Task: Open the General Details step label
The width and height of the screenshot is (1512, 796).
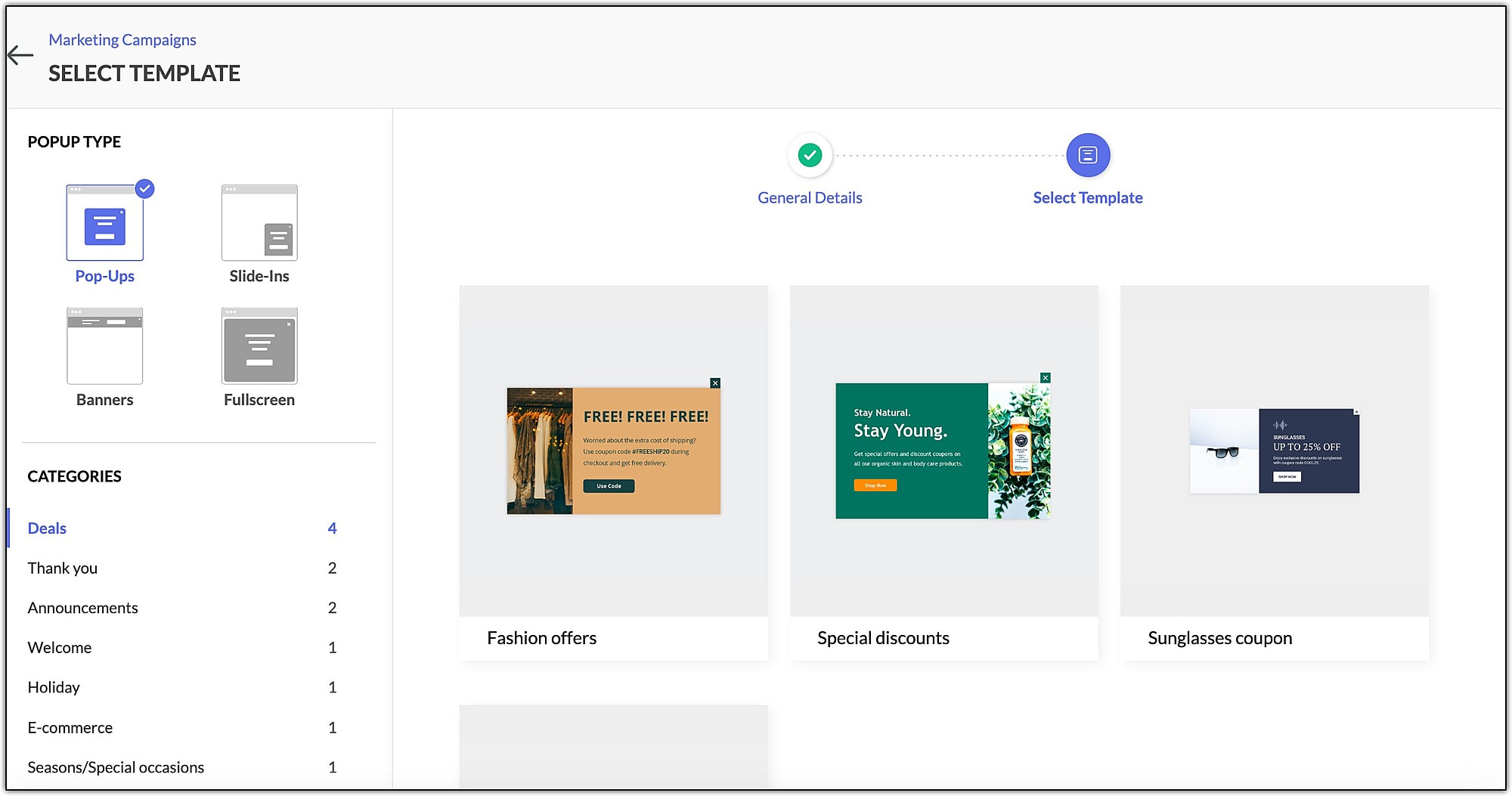Action: point(810,198)
